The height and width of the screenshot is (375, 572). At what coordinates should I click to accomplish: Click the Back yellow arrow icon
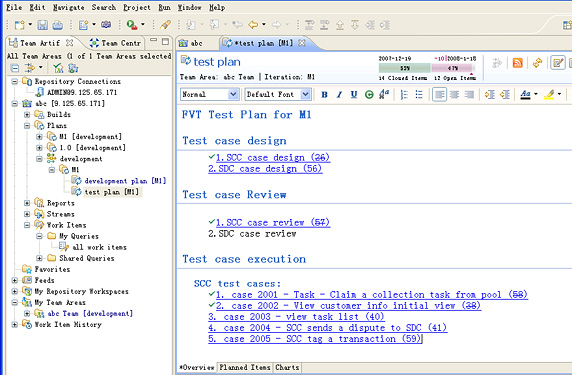[253, 25]
